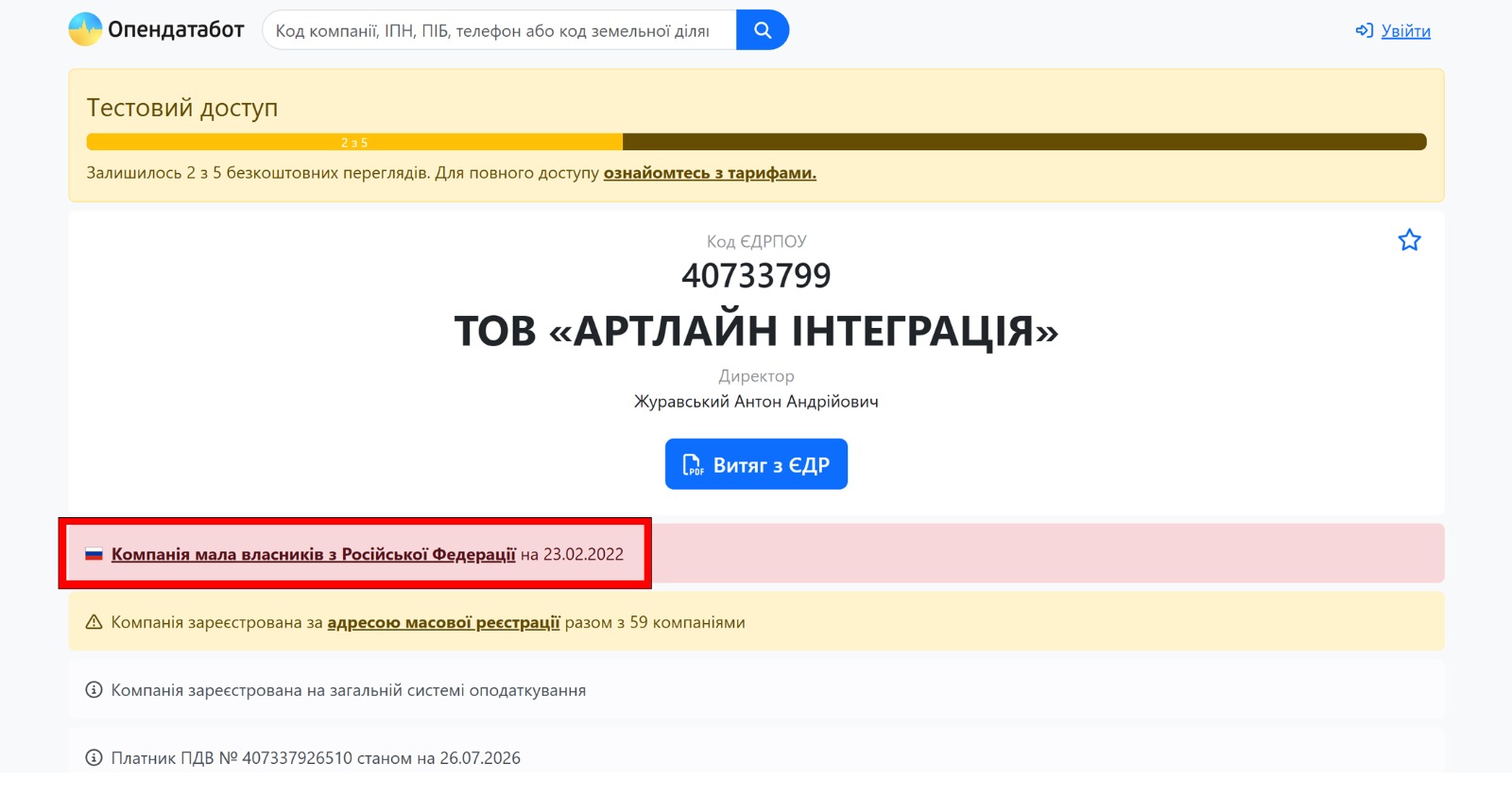Click the login arrow icon
1512x797 pixels.
1364,31
